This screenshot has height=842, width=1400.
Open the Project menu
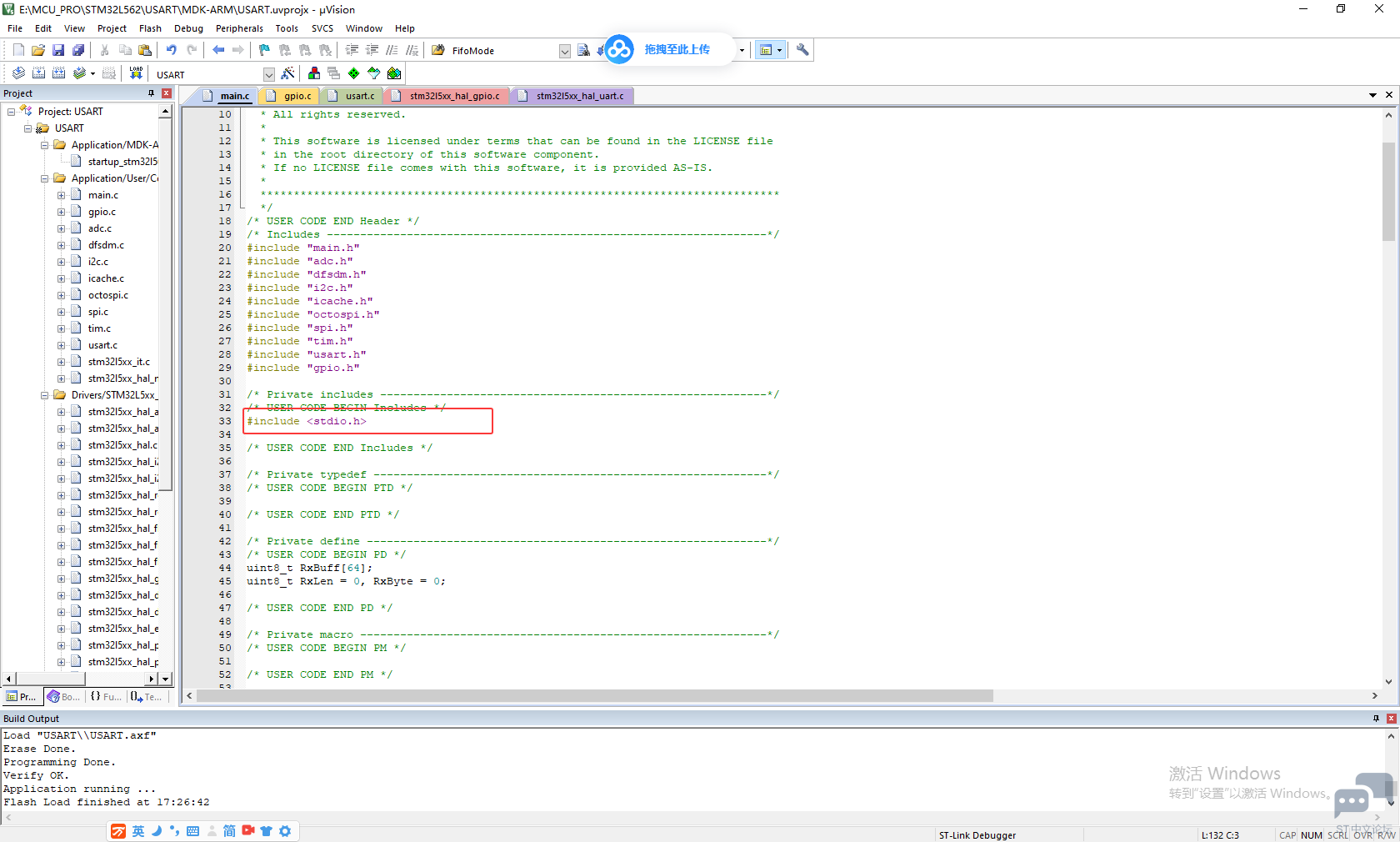tap(112, 28)
